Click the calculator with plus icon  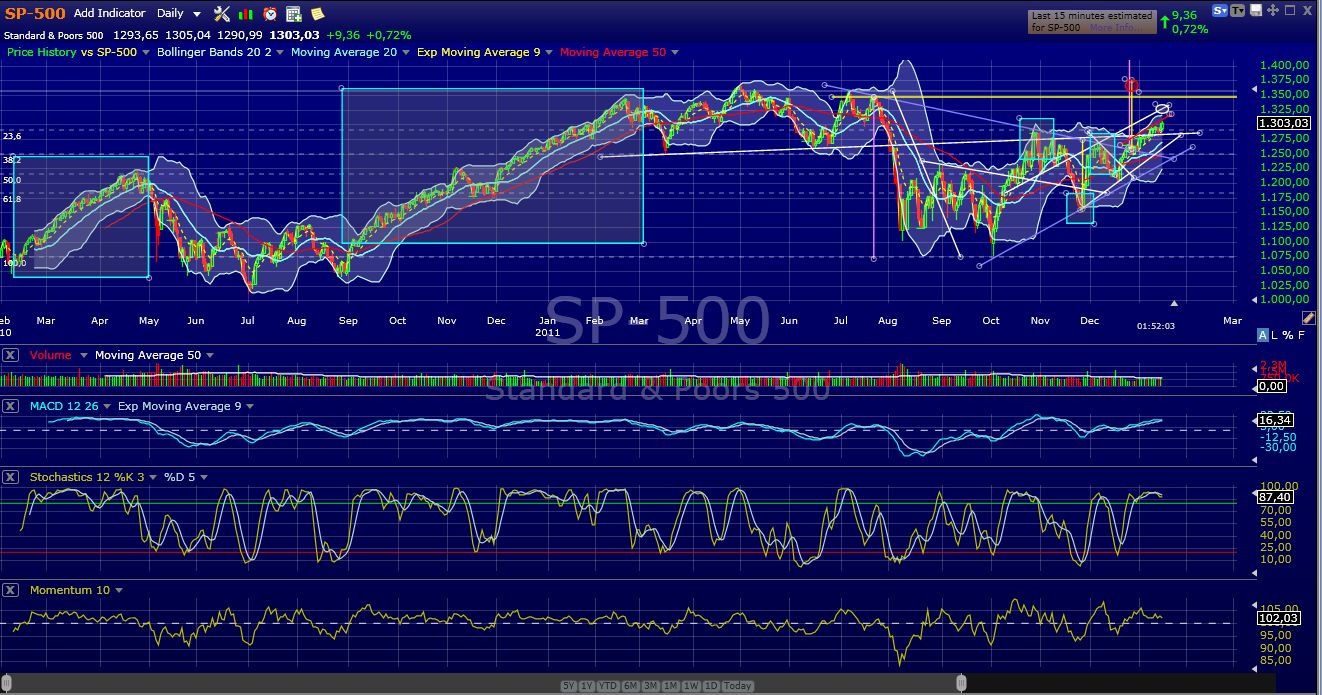(x=294, y=14)
